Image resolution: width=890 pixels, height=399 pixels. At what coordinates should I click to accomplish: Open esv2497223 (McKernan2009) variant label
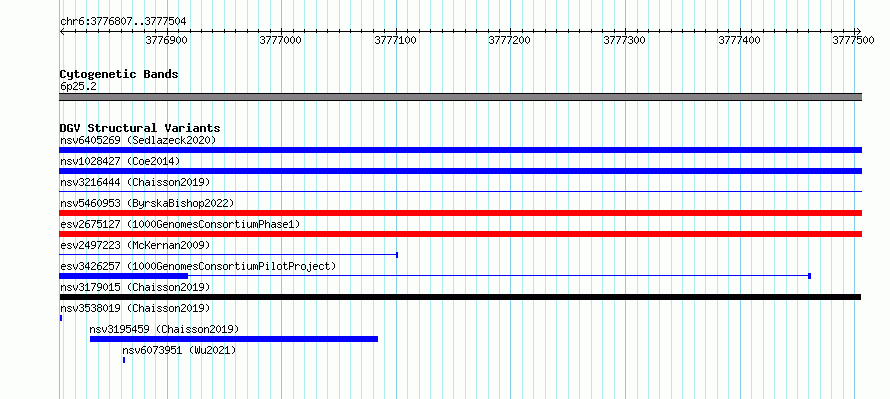(135, 245)
